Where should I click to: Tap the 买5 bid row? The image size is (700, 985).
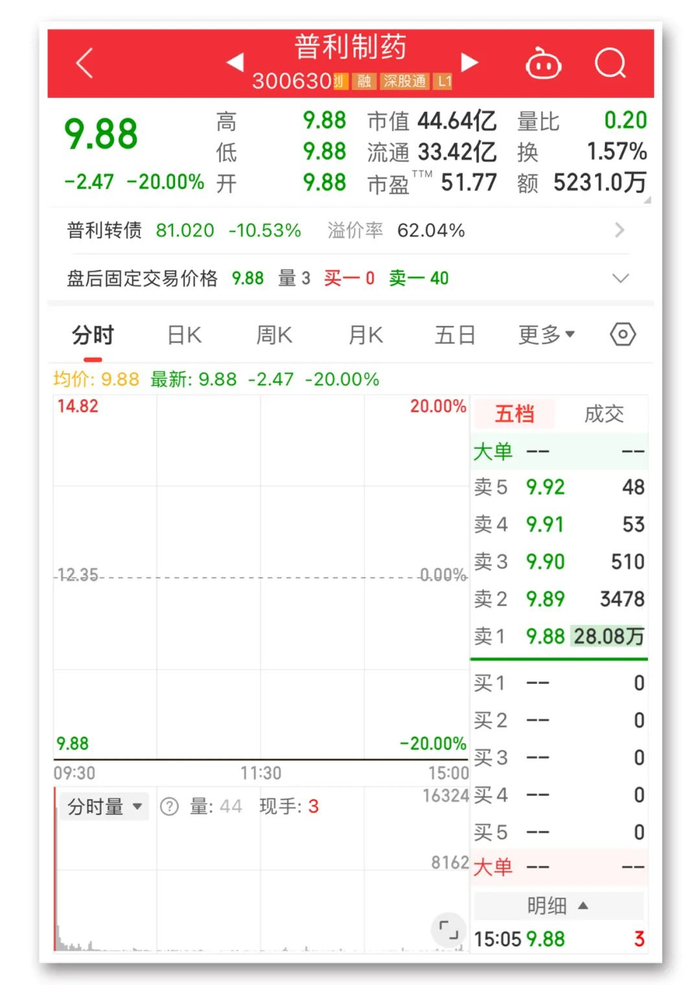click(x=559, y=832)
